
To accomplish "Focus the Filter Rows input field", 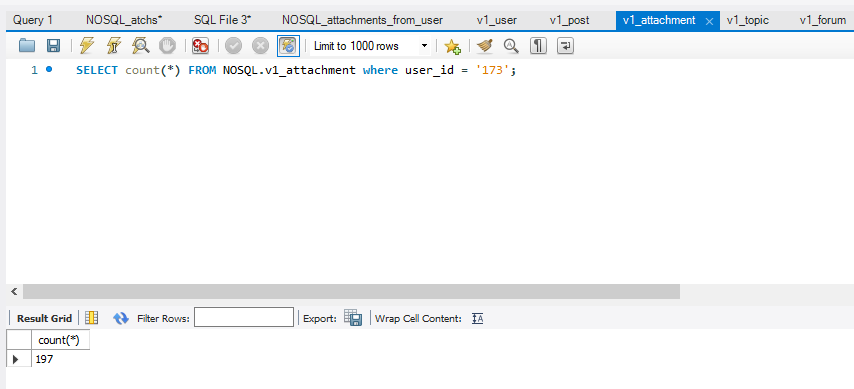I will pyautogui.click(x=243, y=318).
